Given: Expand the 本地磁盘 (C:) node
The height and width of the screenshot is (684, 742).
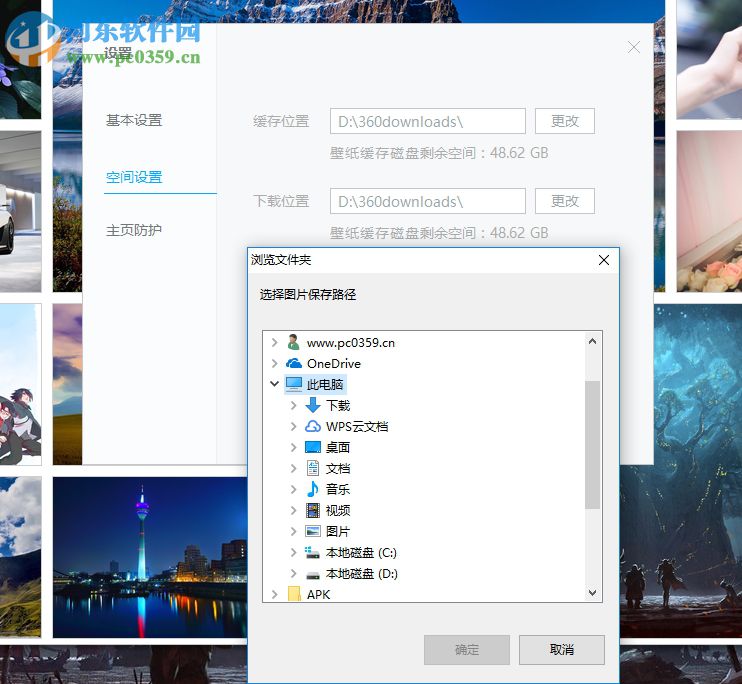Looking at the screenshot, I should tap(293, 552).
